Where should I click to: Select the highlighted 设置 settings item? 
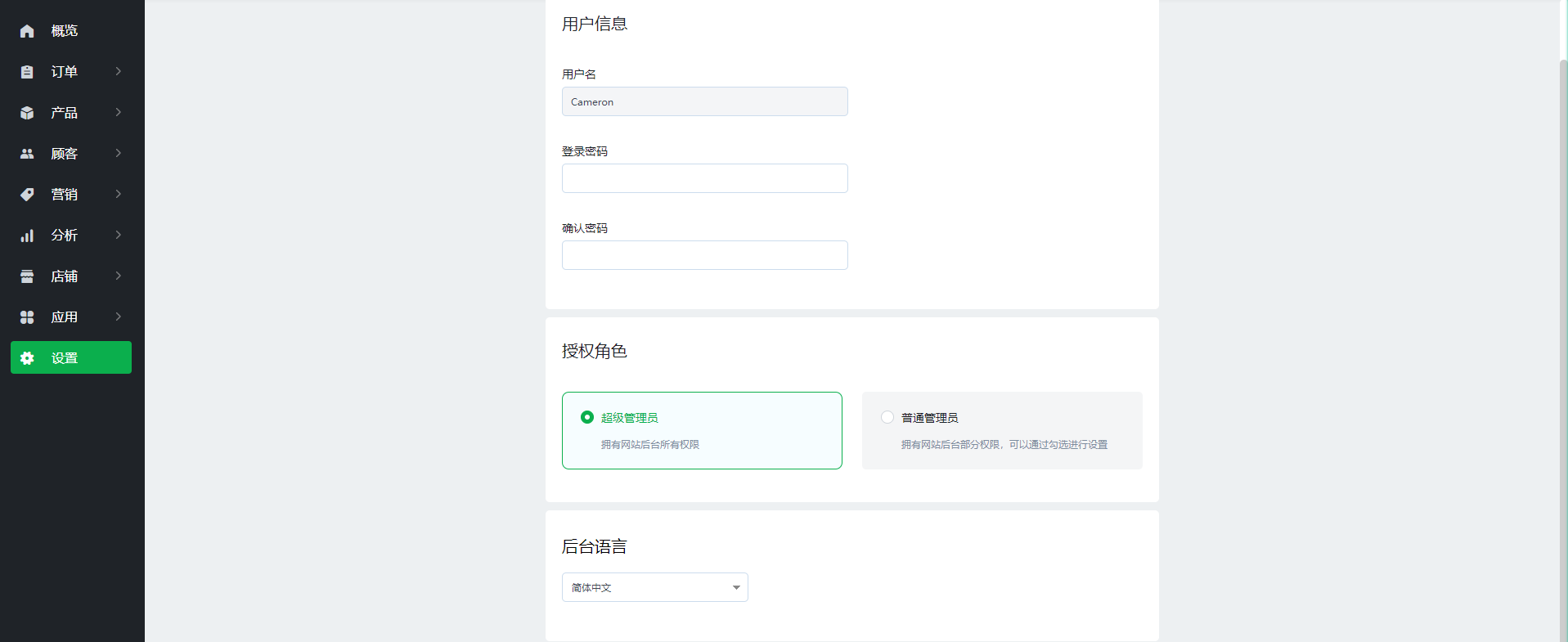click(x=71, y=357)
